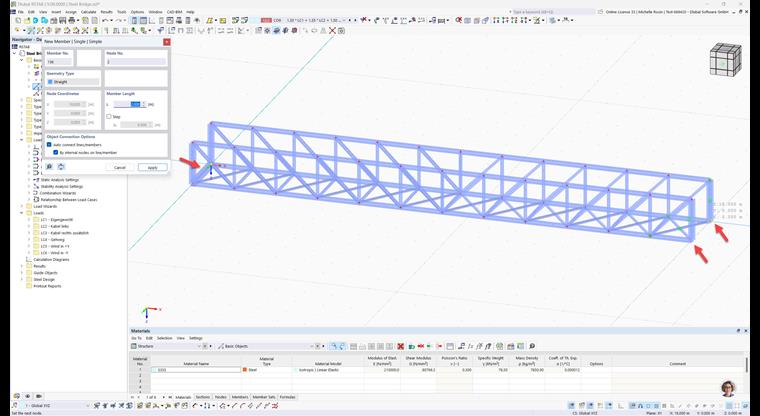This screenshot has width=760, height=416.
Task: Toggle the Step checkbox
Action: [109, 116]
